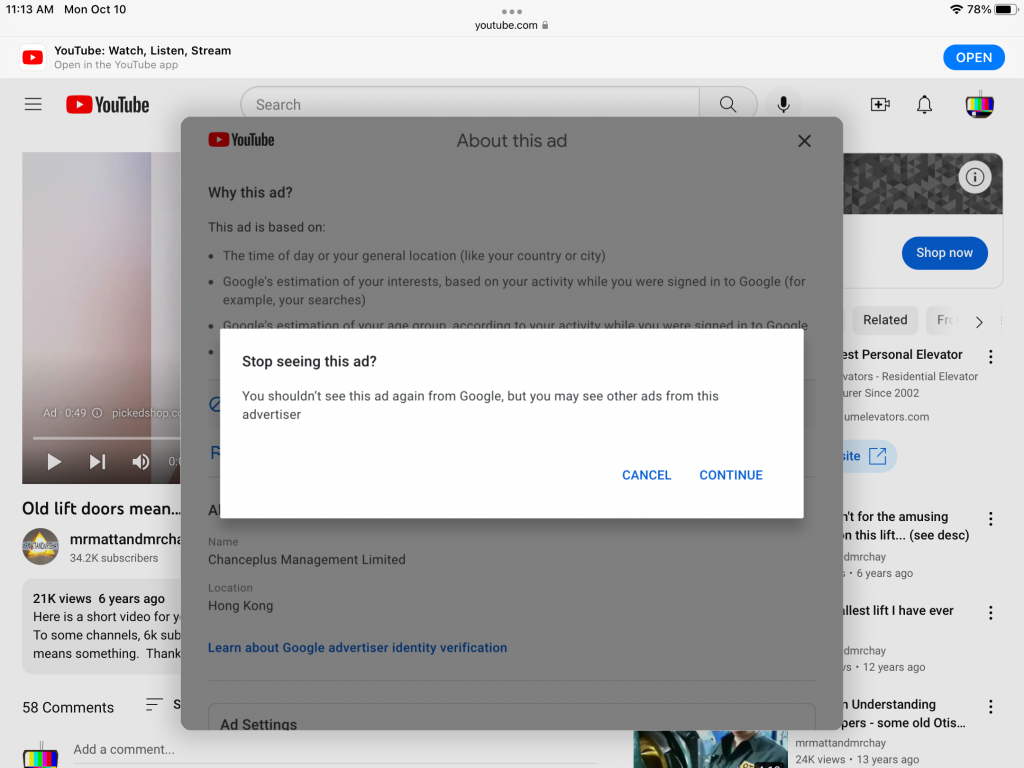
Task: Open the account avatar menu
Action: pos(979,105)
